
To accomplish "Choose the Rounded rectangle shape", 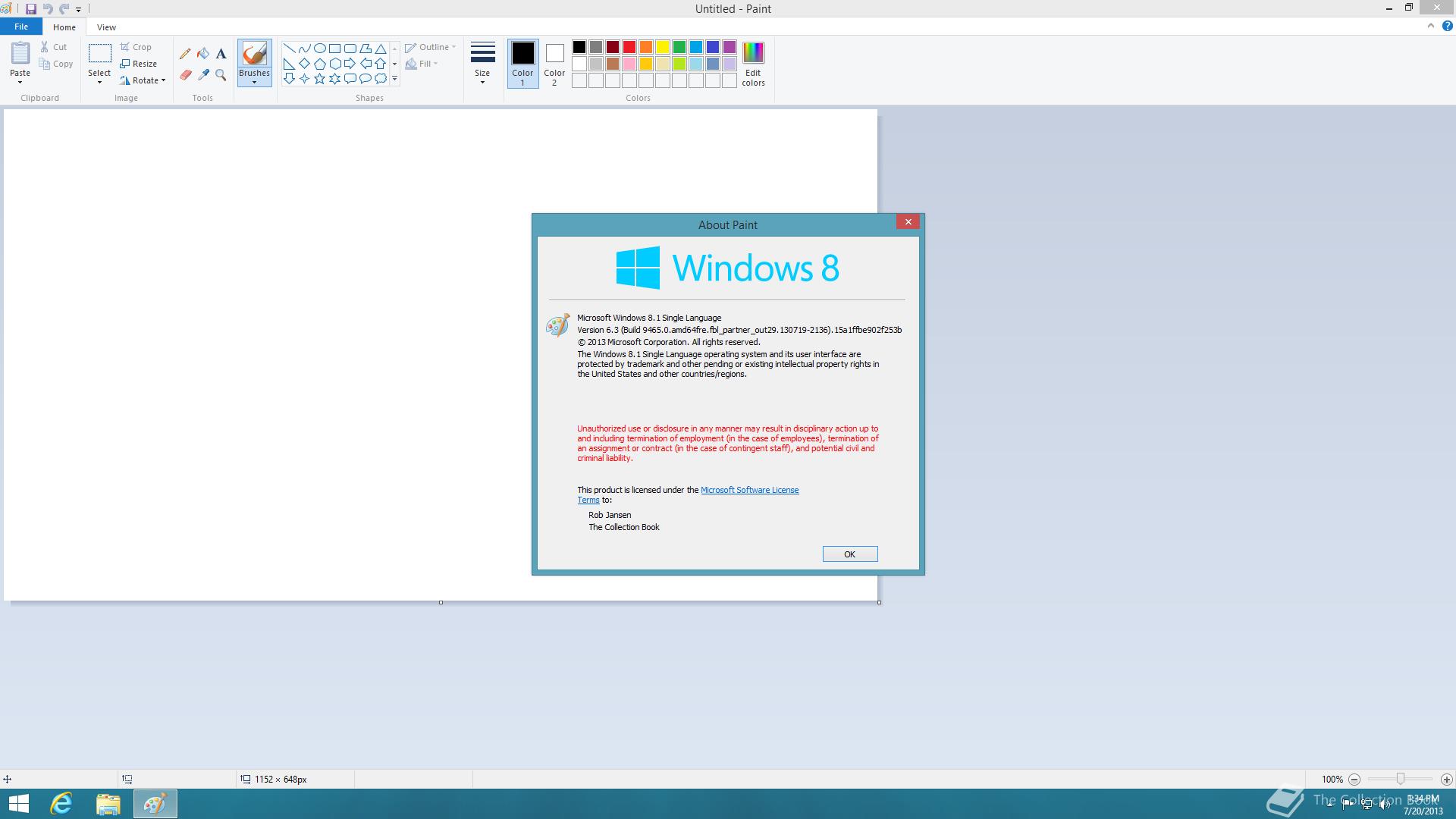I will [x=350, y=49].
